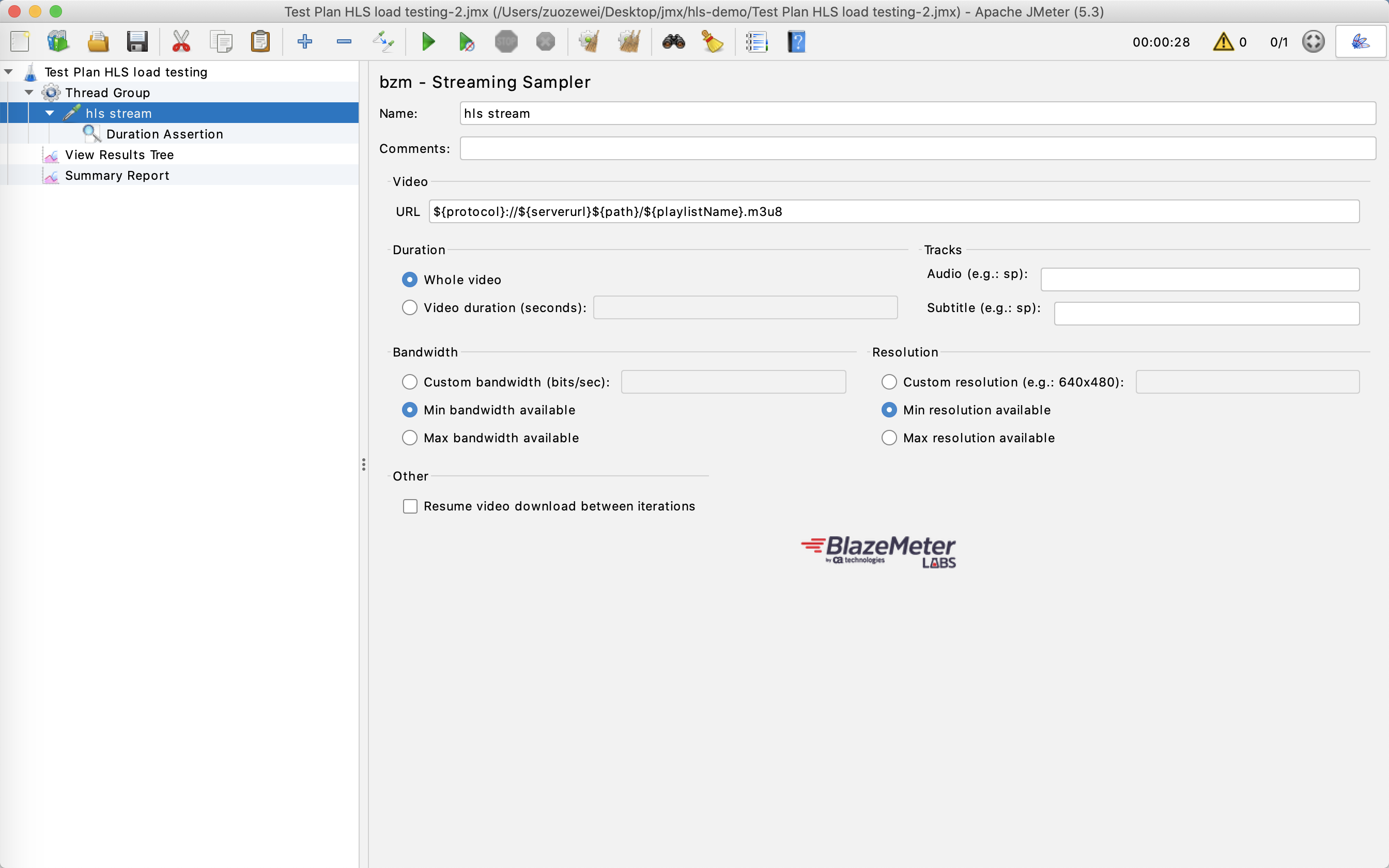Click the Templates icon in toolbar
The width and height of the screenshot is (1389, 868).
click(x=58, y=42)
